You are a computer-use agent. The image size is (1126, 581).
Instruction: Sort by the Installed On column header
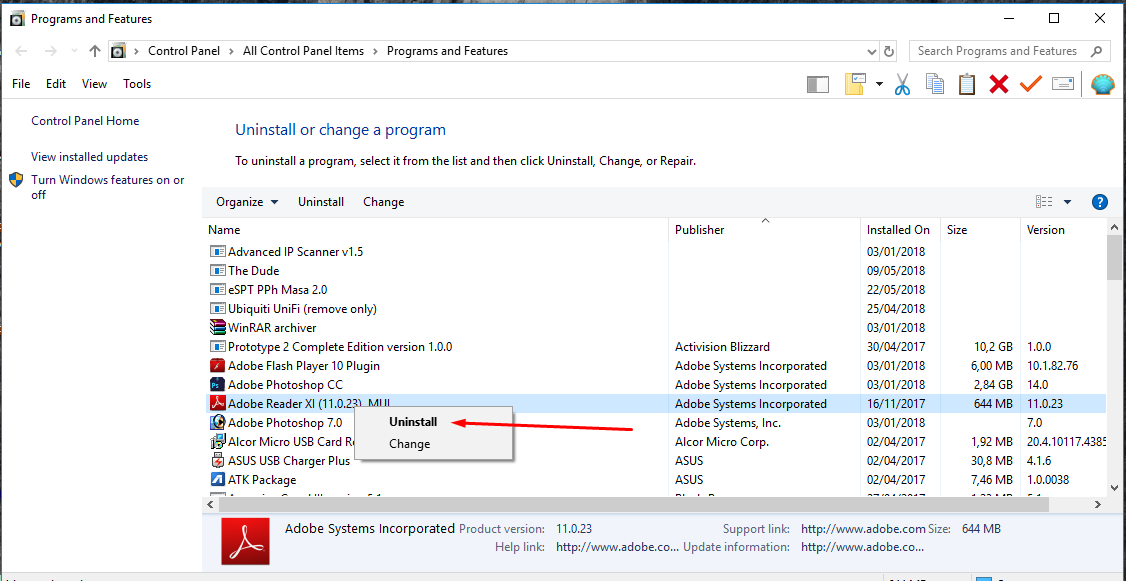coord(898,230)
